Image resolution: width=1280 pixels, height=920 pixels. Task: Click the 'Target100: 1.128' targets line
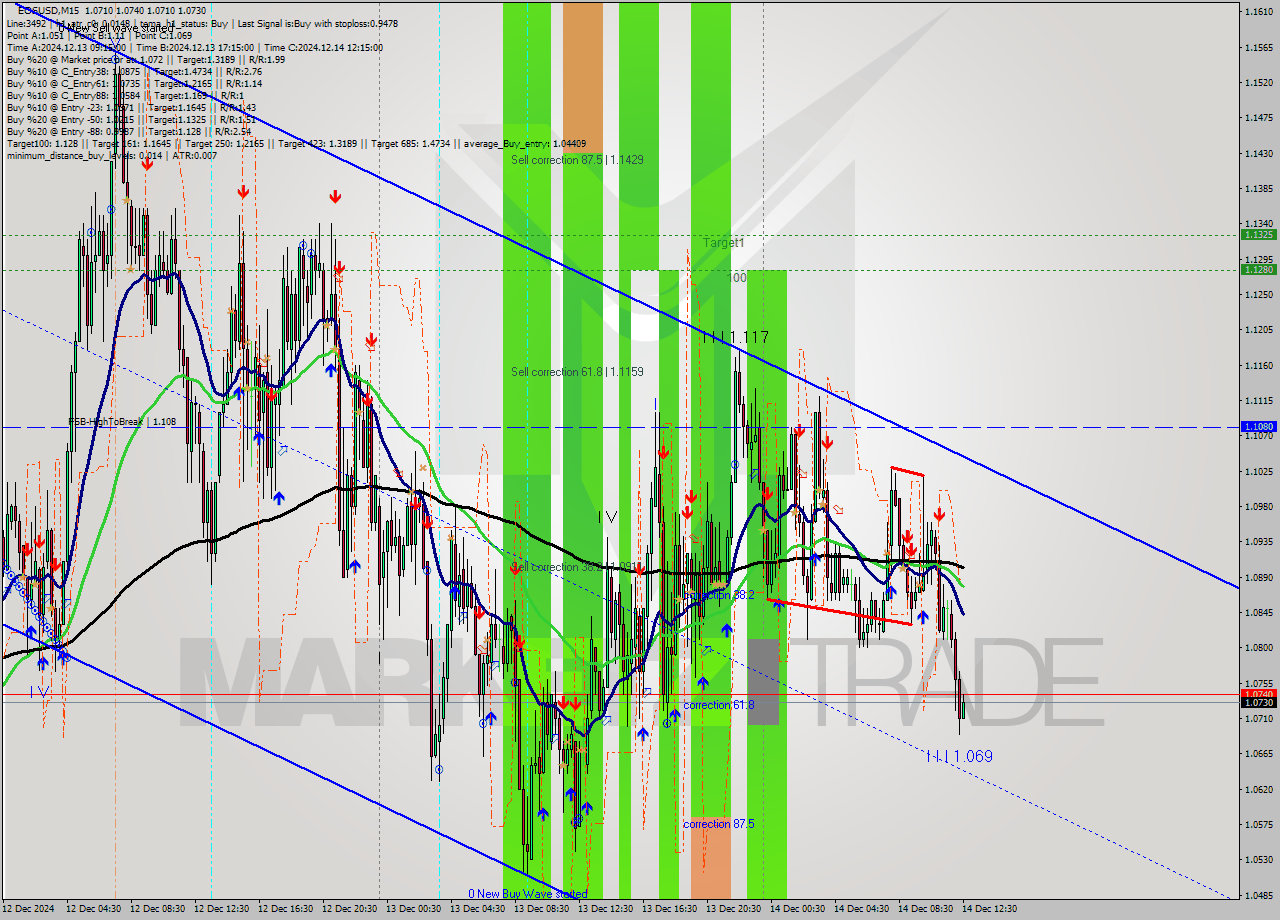tap(296, 143)
